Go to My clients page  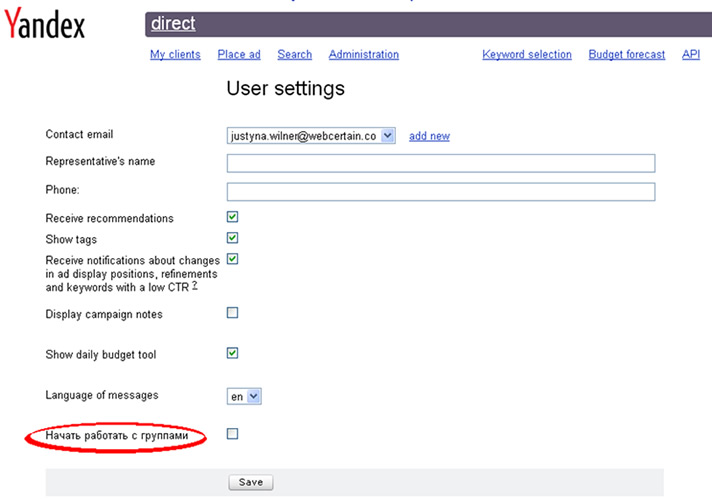175,55
